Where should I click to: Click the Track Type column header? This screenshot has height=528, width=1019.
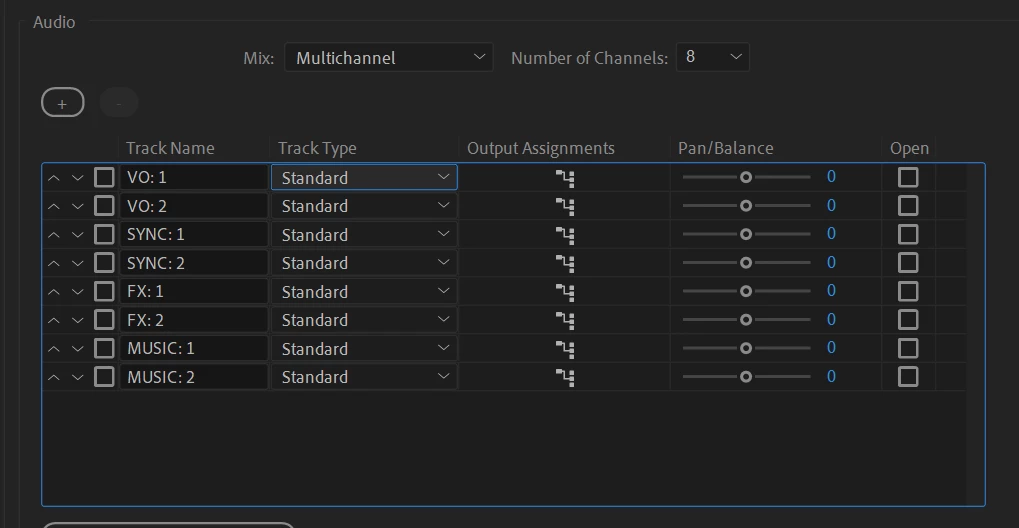[x=317, y=148]
